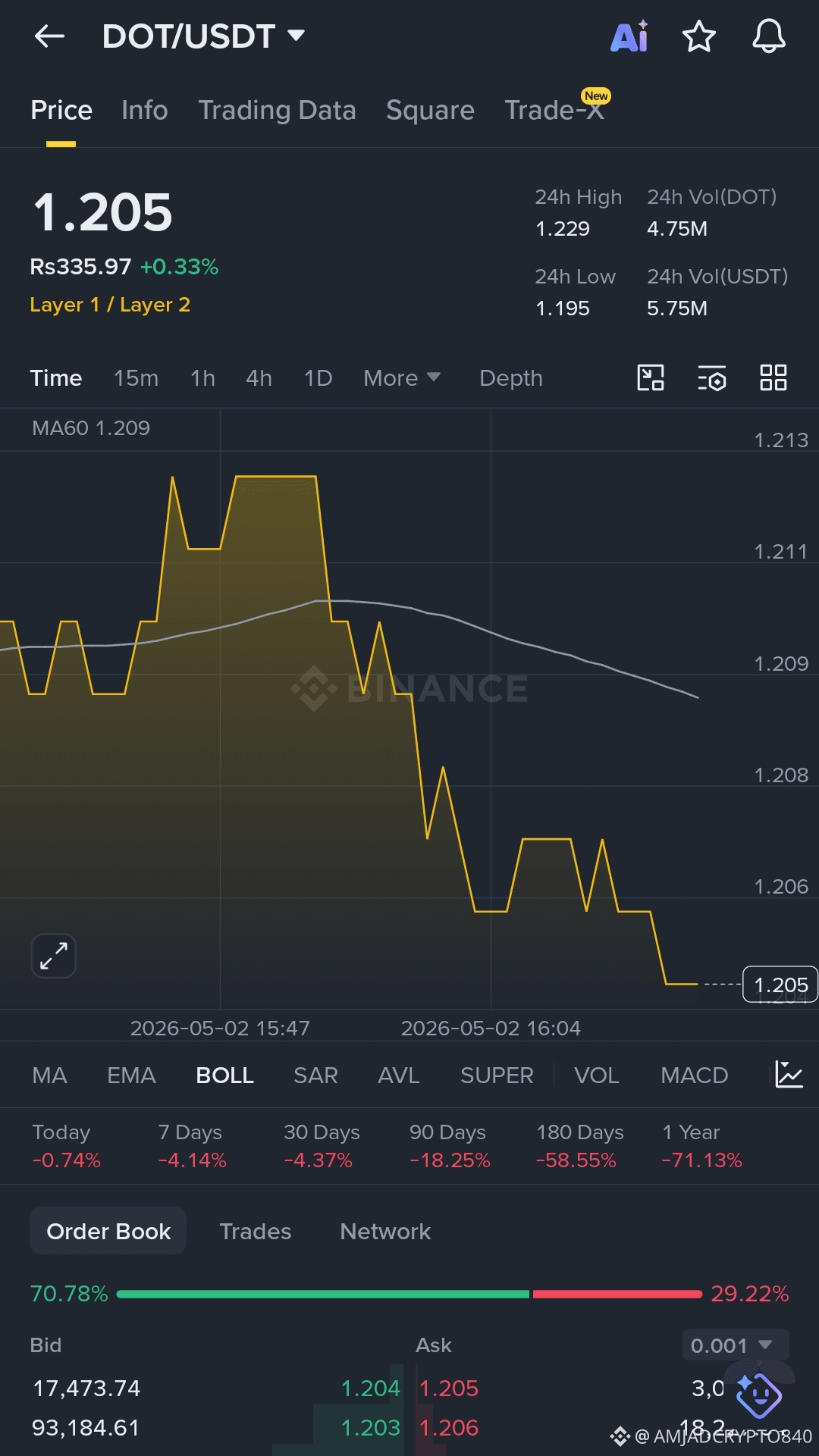Enable the VOL sub-indicator
819x1456 pixels.
tap(596, 1075)
